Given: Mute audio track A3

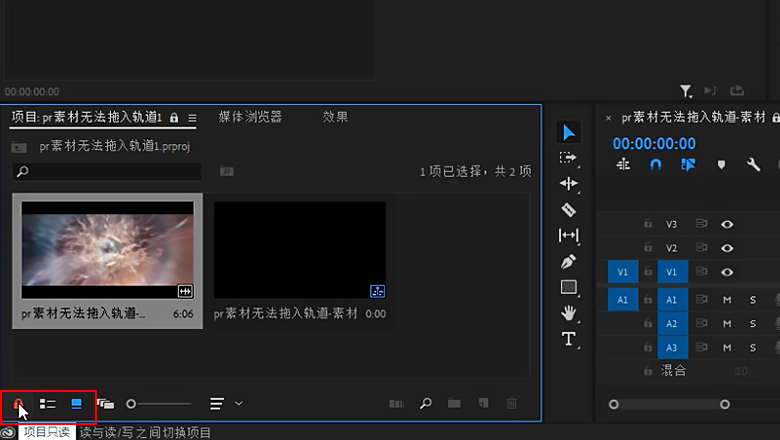Looking at the screenshot, I should click(x=727, y=348).
